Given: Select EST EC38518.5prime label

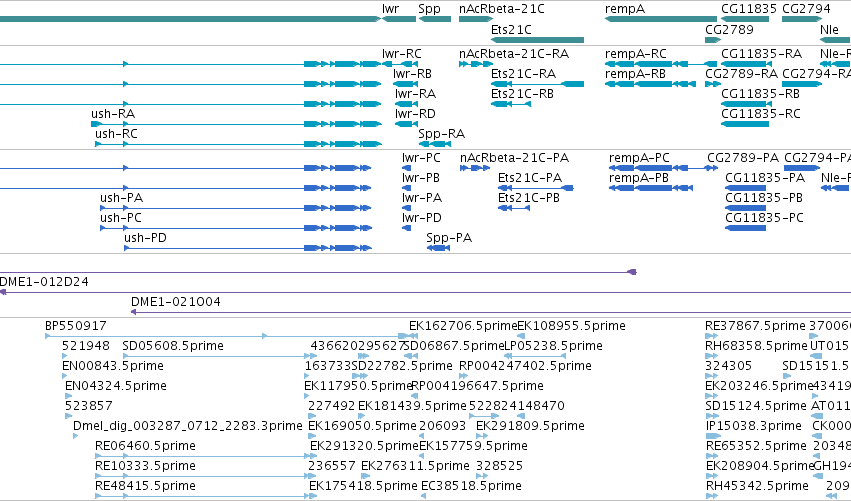Looking at the screenshot, I should coord(472,487).
